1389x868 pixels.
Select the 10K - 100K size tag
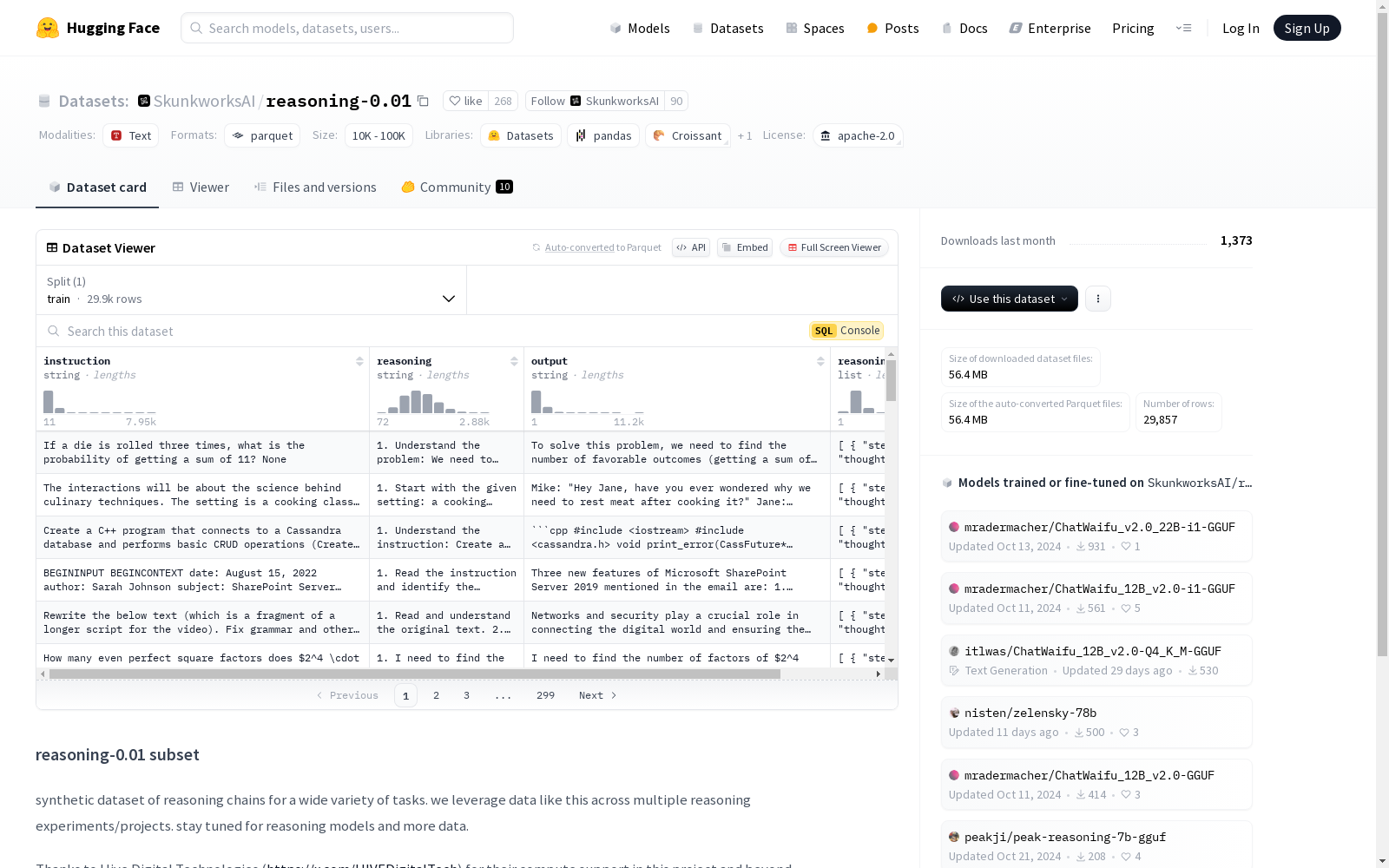coord(379,135)
